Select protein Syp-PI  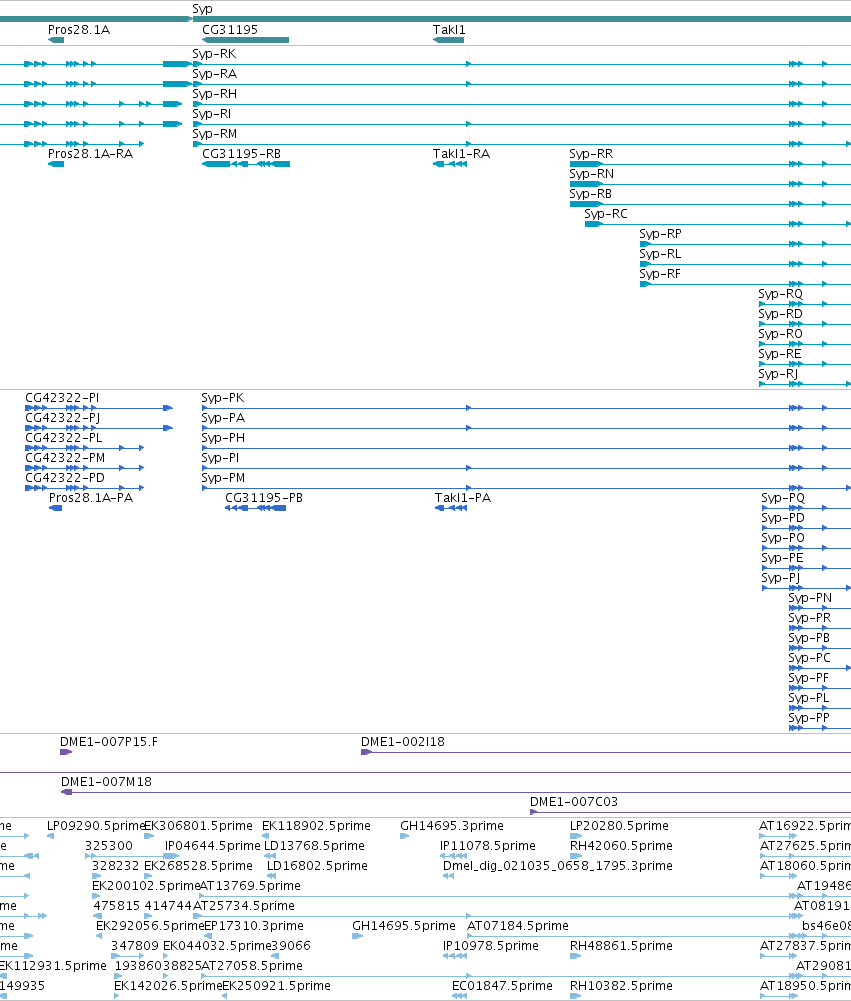tap(220, 458)
